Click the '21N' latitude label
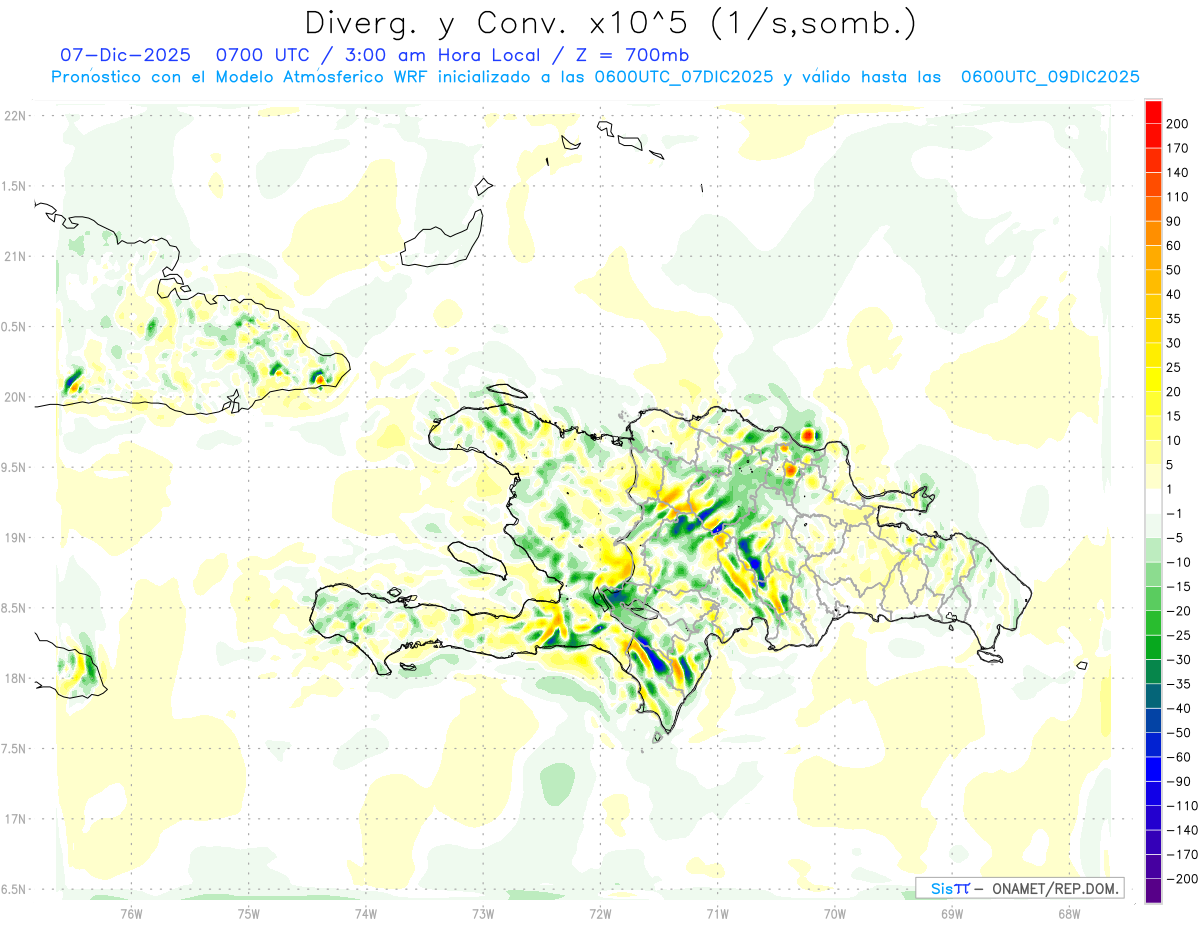The height and width of the screenshot is (927, 1200). coord(14,256)
